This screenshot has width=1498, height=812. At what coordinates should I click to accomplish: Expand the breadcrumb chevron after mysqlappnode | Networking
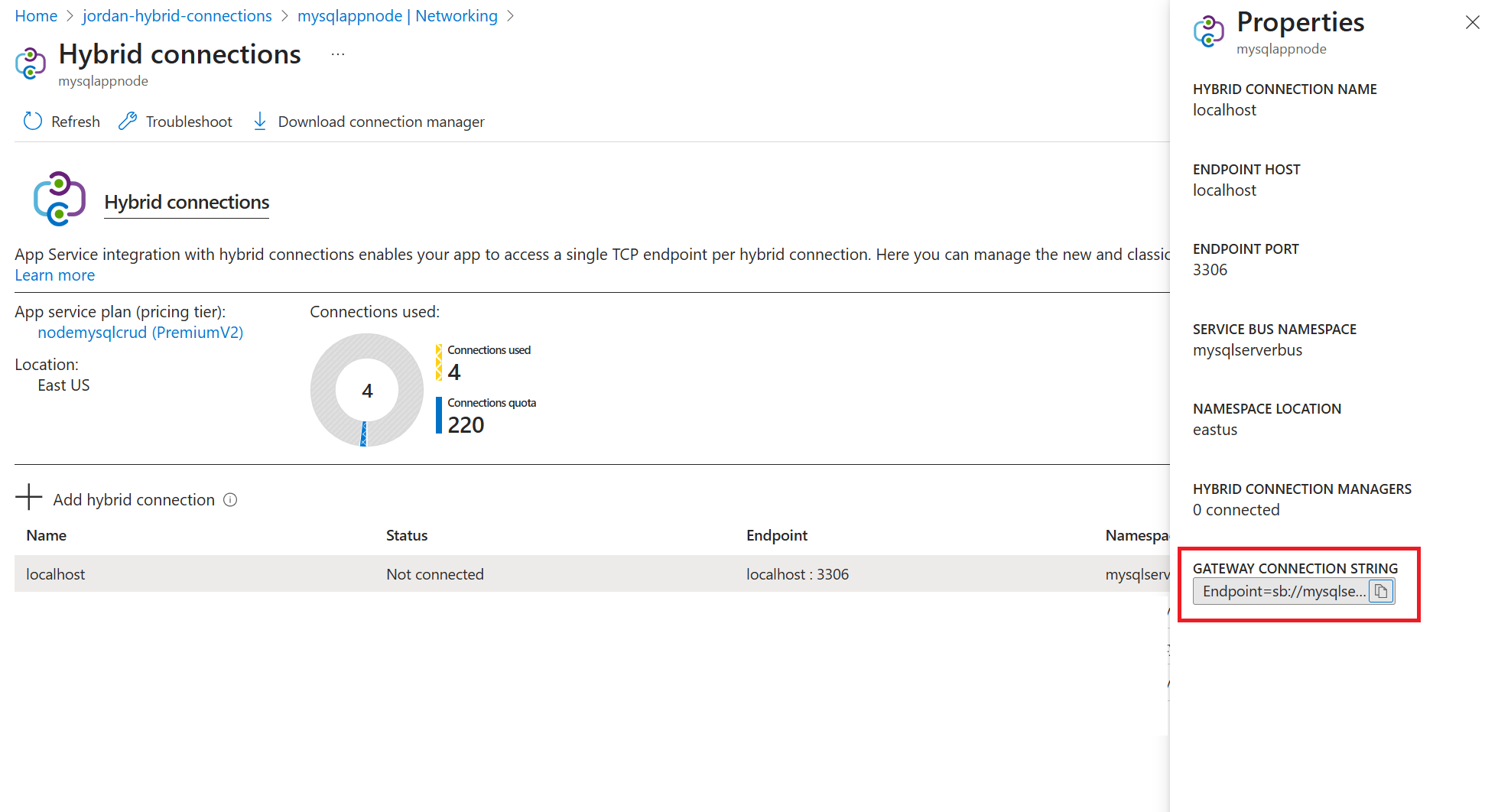coord(511,15)
